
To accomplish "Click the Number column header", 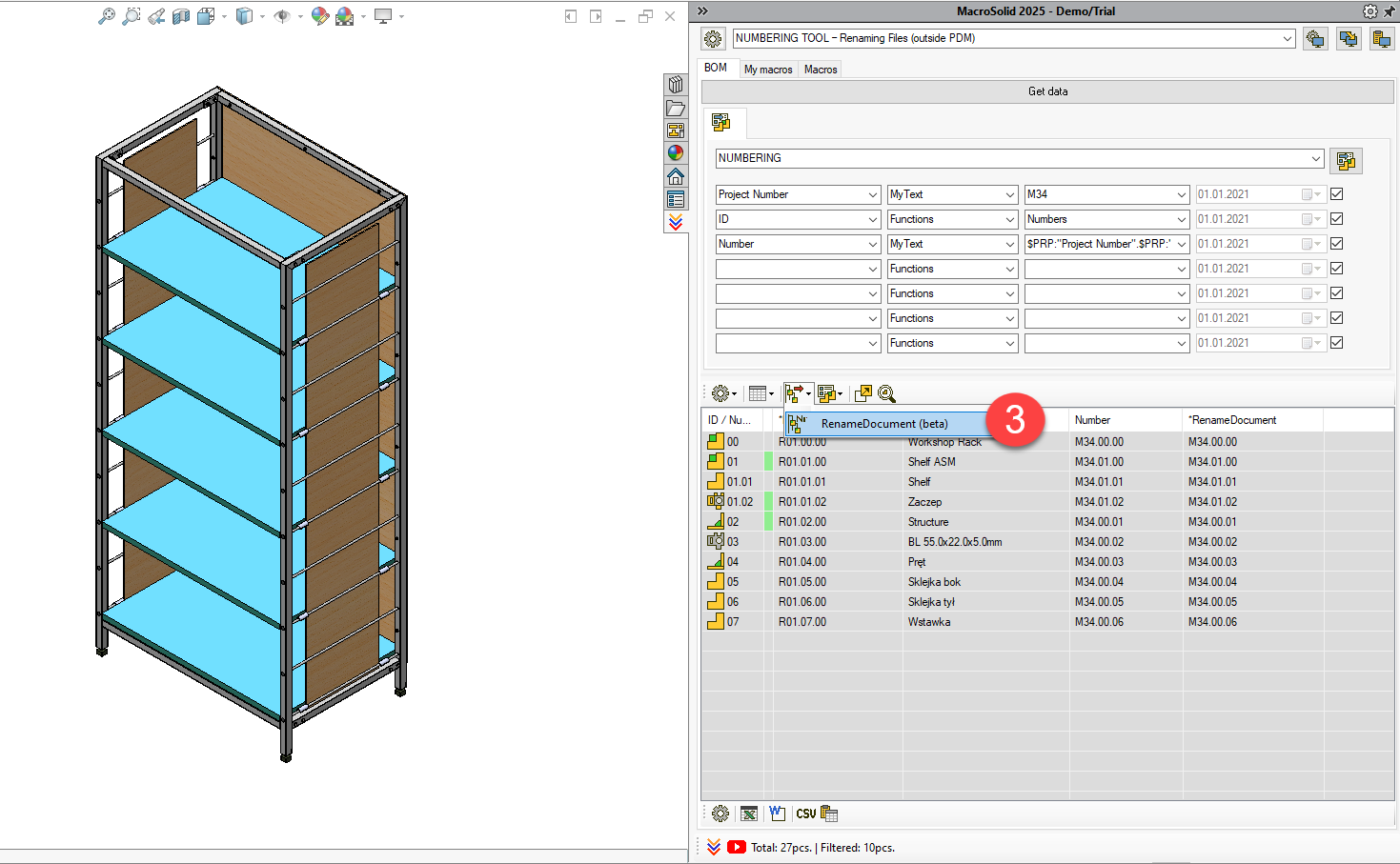I will point(1126,420).
